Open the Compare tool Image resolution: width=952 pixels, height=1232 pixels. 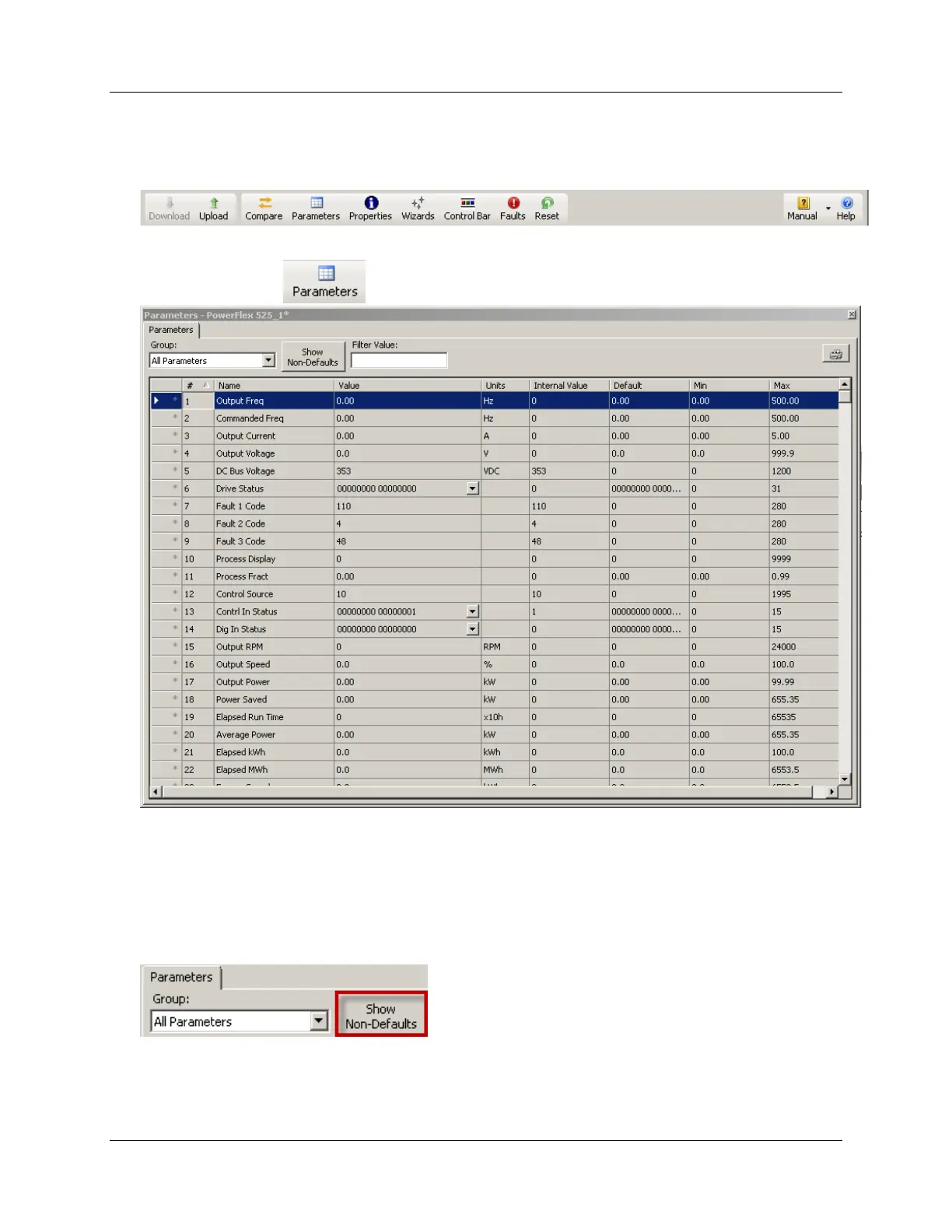[264, 209]
